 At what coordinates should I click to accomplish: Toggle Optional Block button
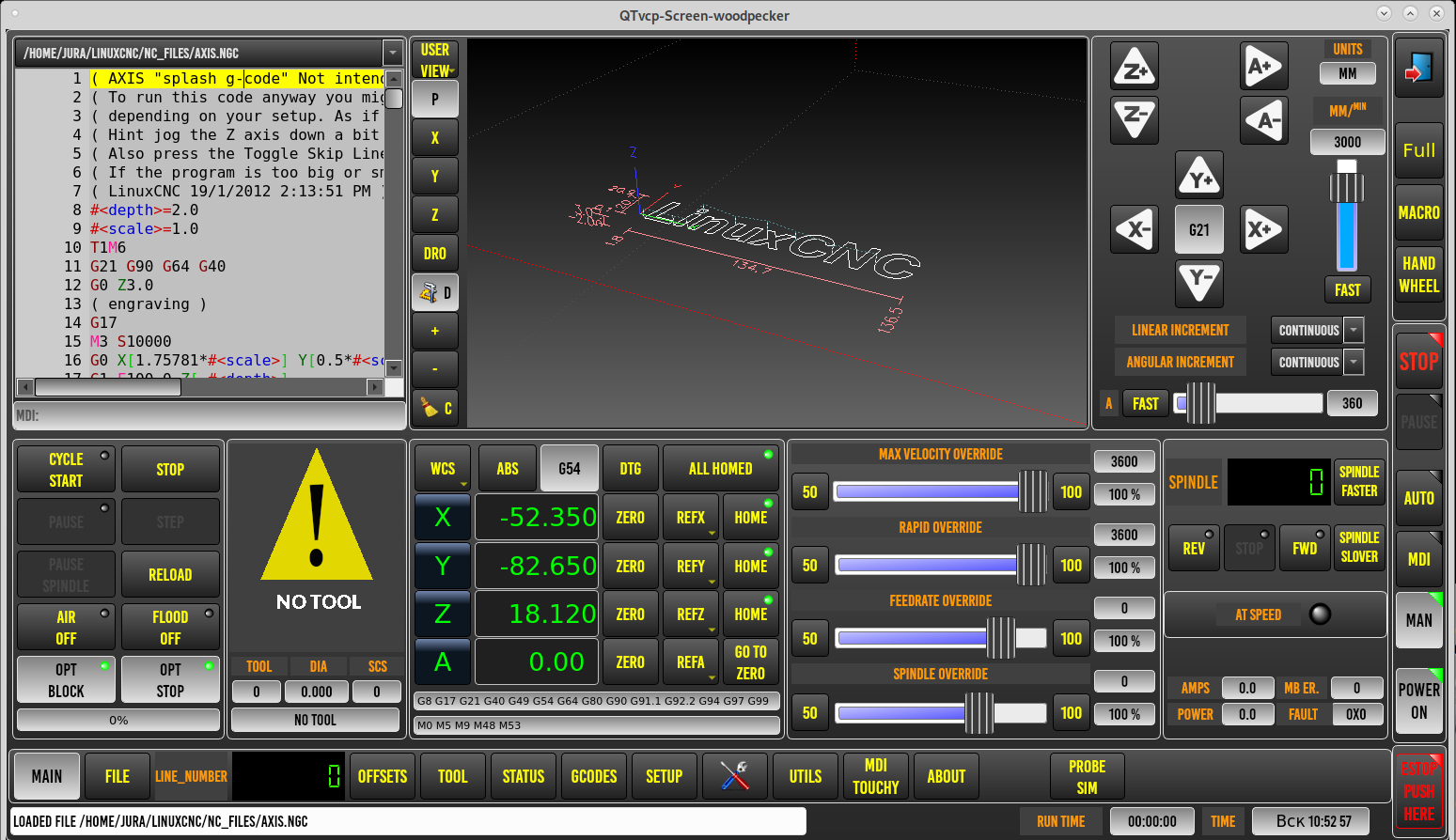[66, 680]
